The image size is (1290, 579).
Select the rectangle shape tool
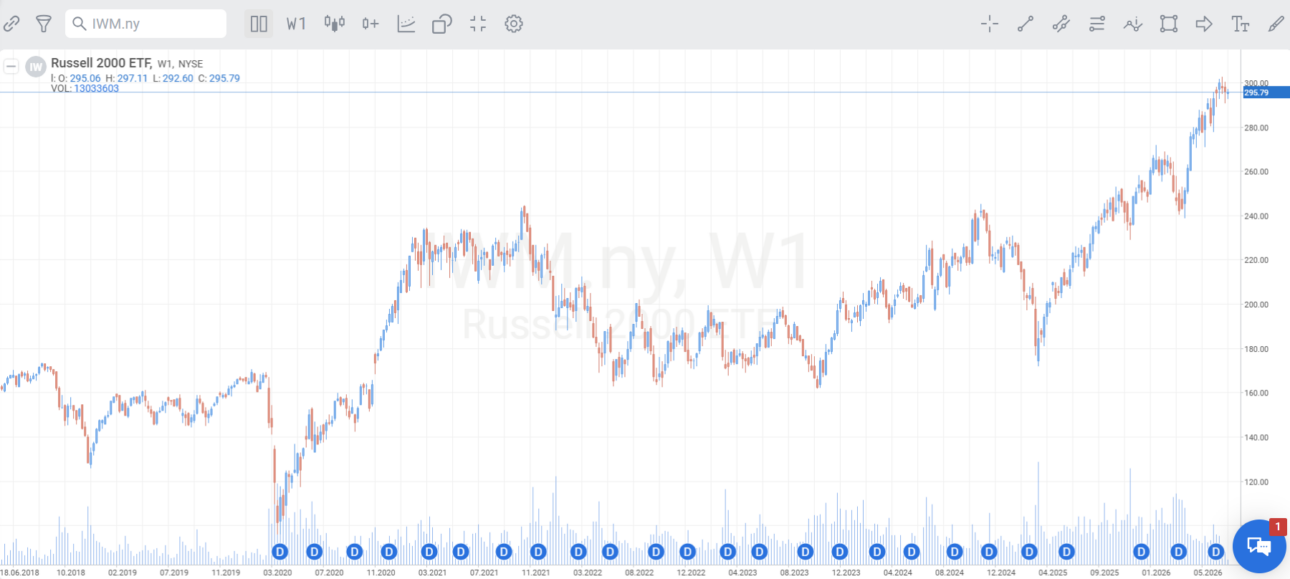pos(1169,24)
